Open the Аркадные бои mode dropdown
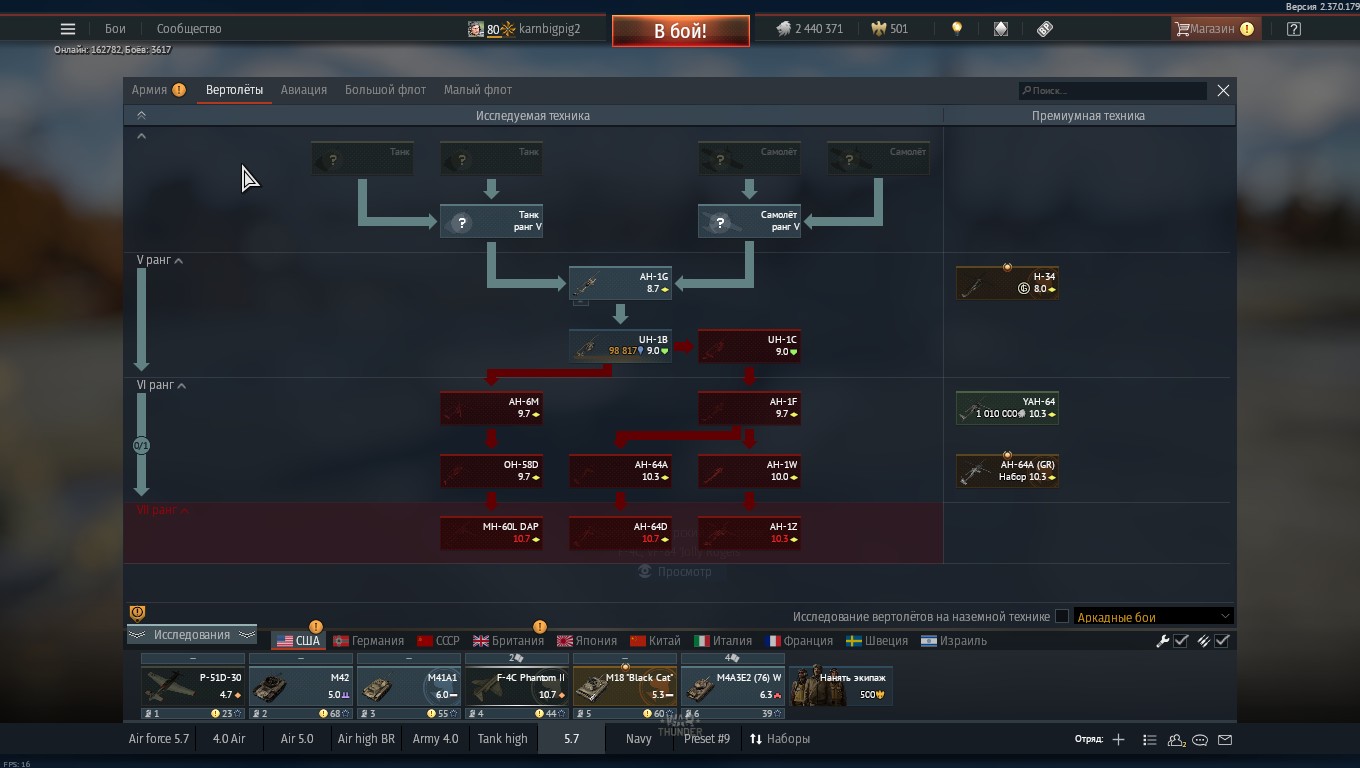Viewport: 1360px width, 768px height. (1153, 617)
